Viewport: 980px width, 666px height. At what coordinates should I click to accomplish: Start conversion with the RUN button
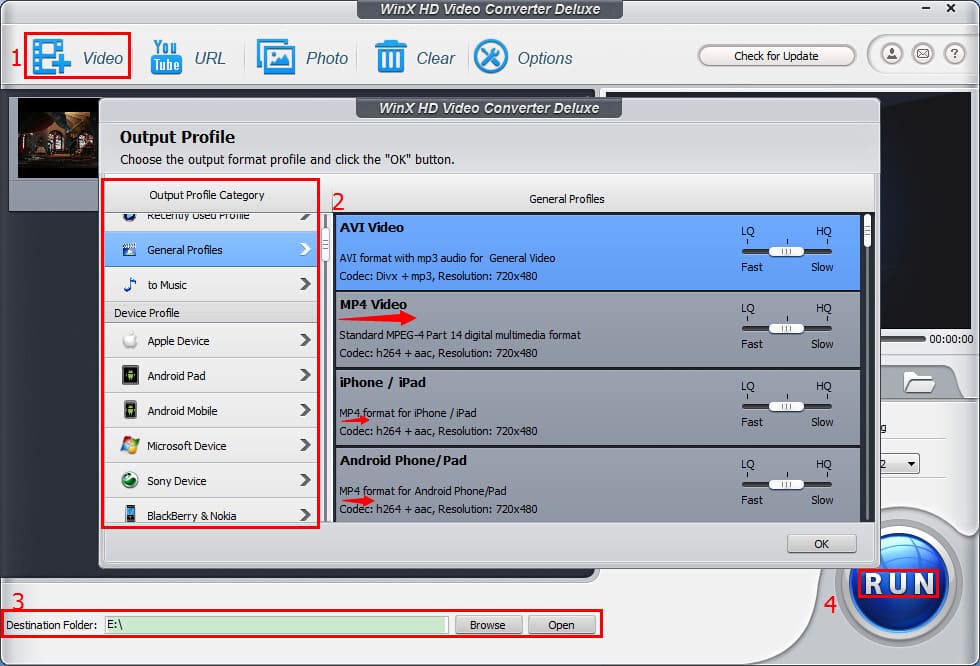tap(899, 584)
